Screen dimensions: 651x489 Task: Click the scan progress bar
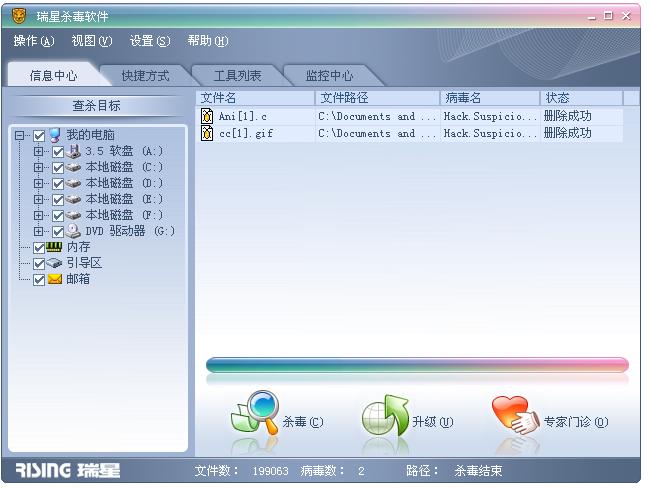point(417,364)
